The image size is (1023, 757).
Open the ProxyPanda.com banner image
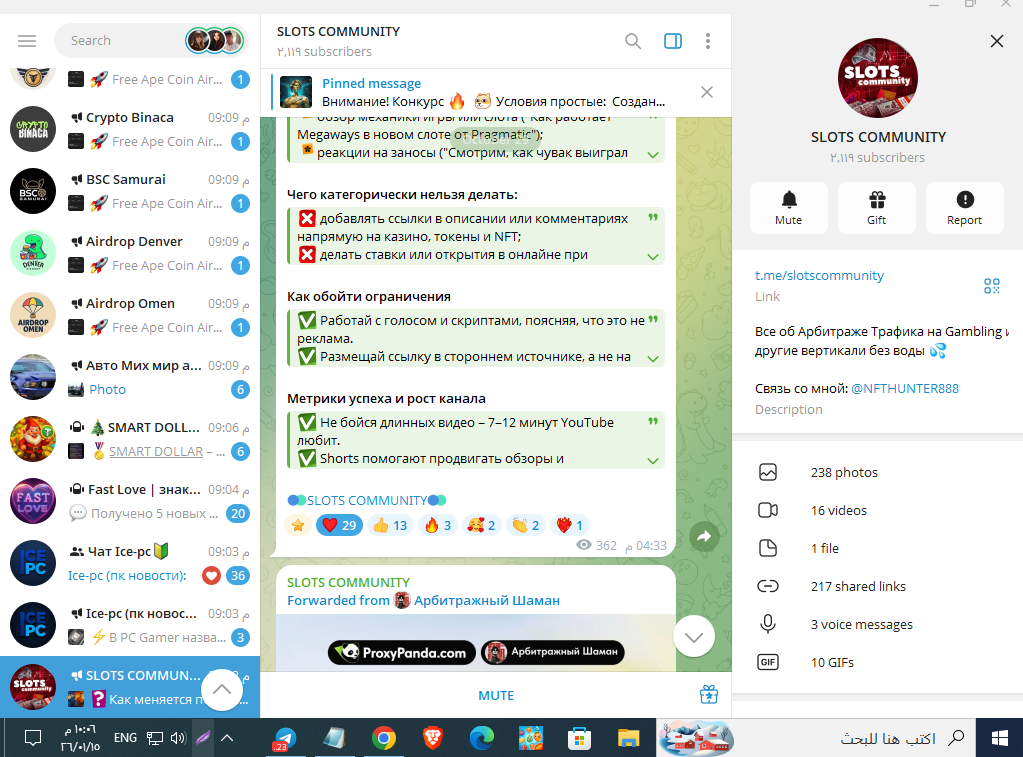(x=476, y=643)
